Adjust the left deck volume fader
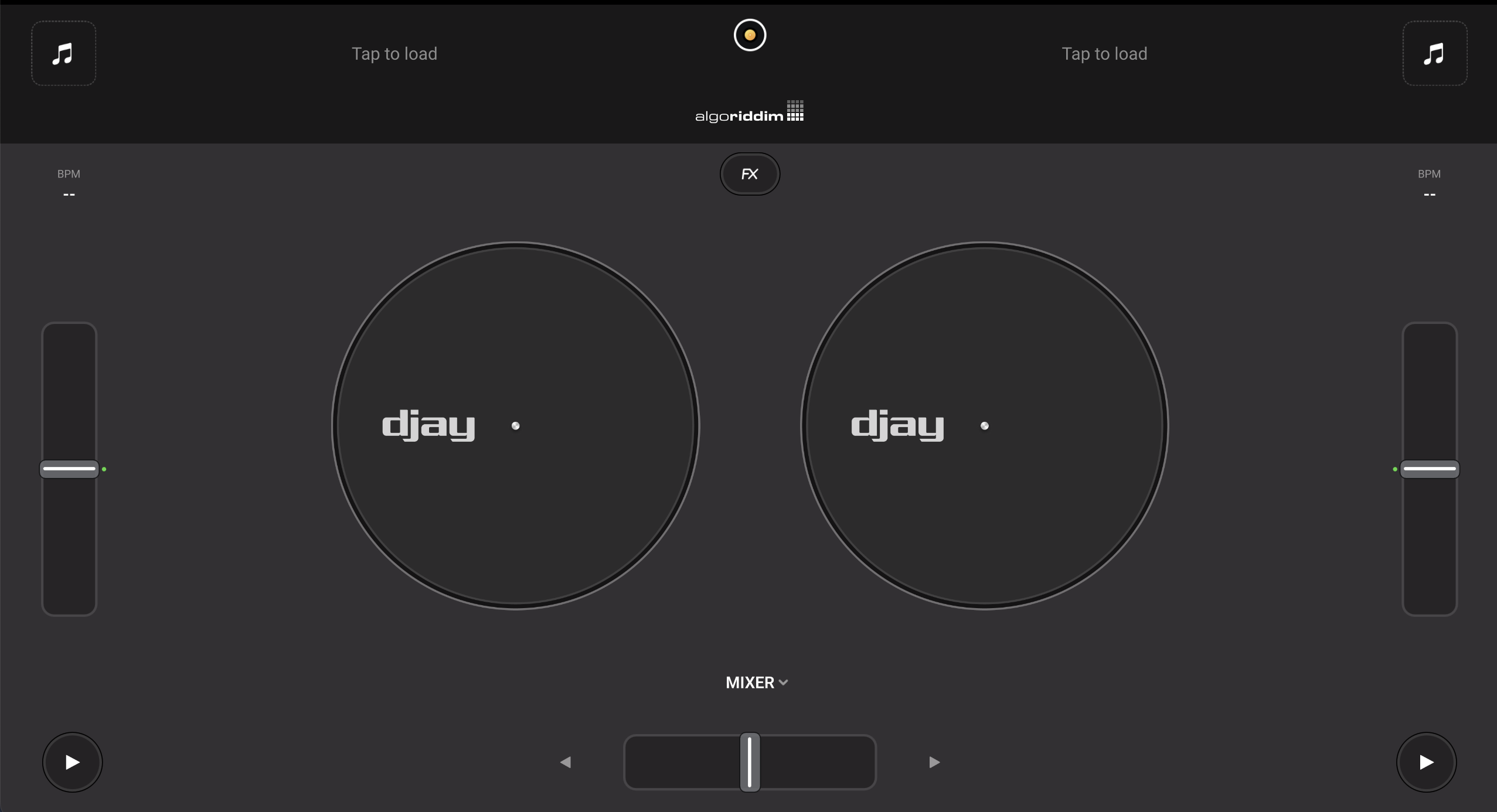 pyautogui.click(x=69, y=468)
